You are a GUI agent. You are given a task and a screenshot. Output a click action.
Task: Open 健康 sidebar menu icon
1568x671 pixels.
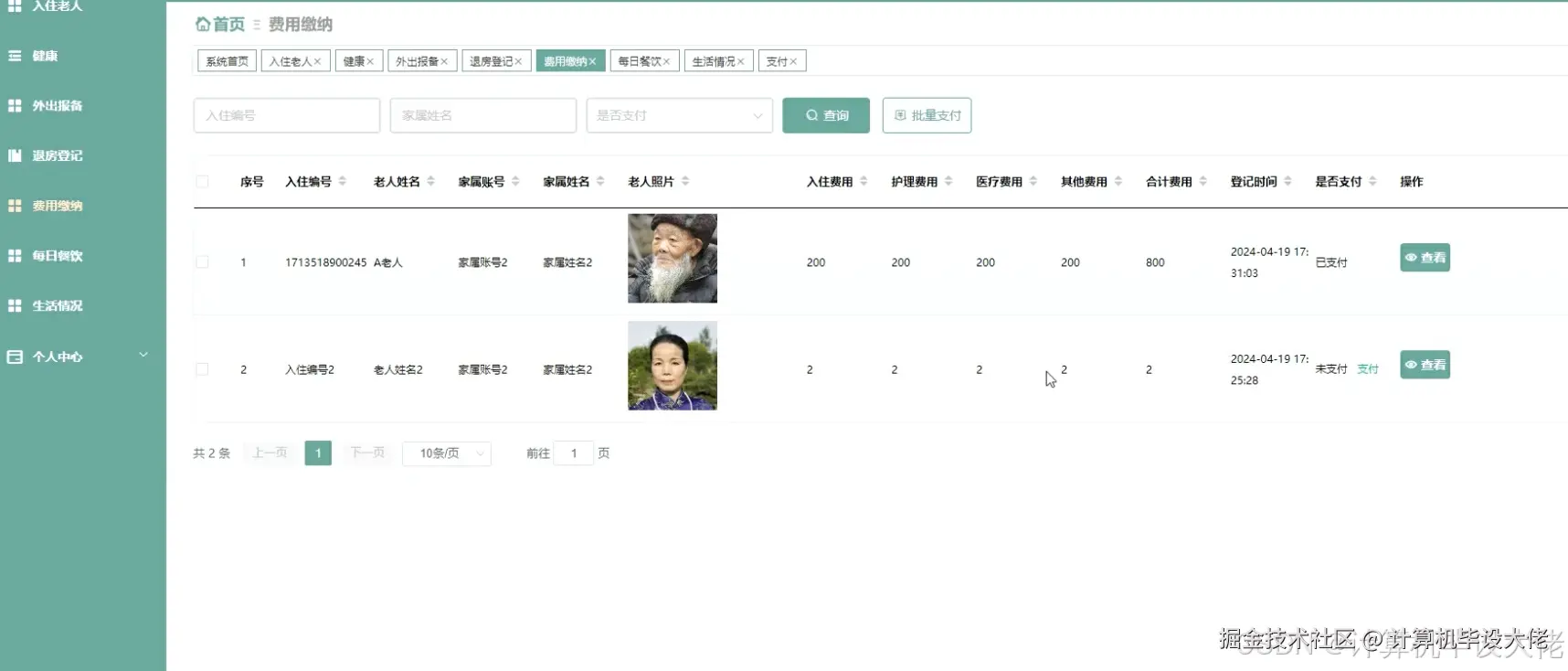[15, 56]
